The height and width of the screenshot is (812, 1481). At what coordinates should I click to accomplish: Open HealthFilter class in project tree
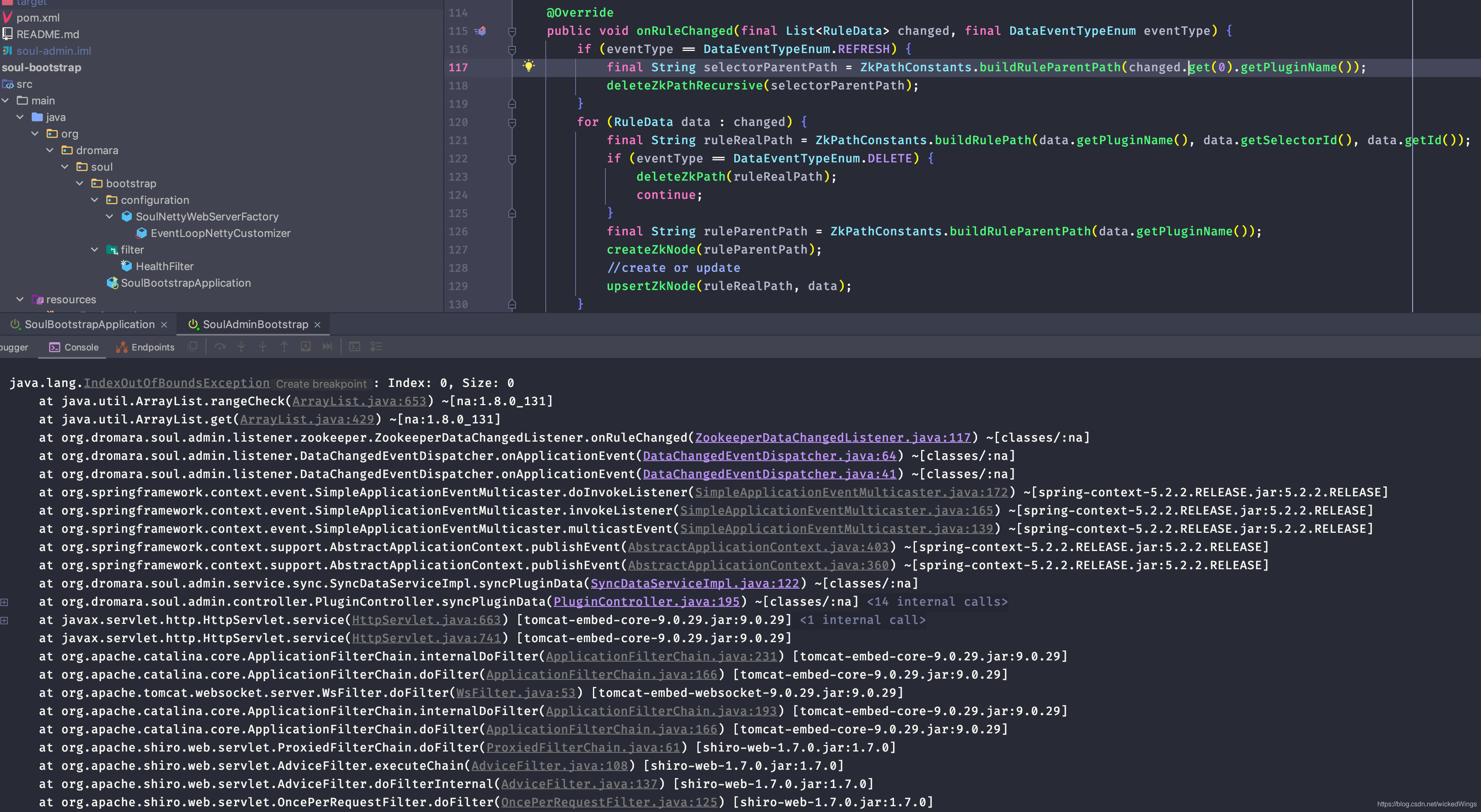coord(165,266)
